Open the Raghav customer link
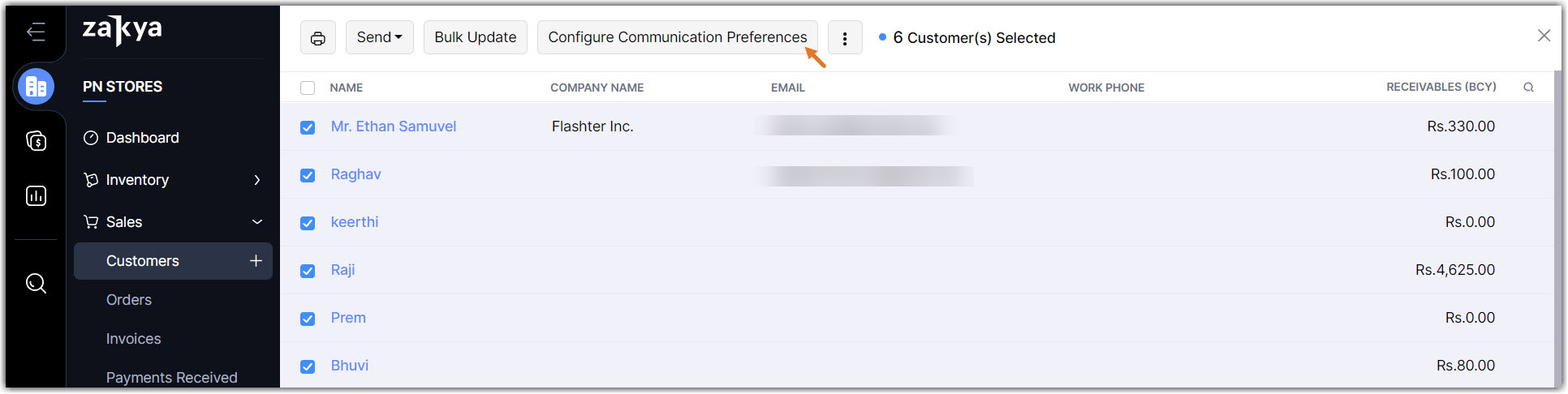This screenshot has height=394, width=1568. (355, 174)
